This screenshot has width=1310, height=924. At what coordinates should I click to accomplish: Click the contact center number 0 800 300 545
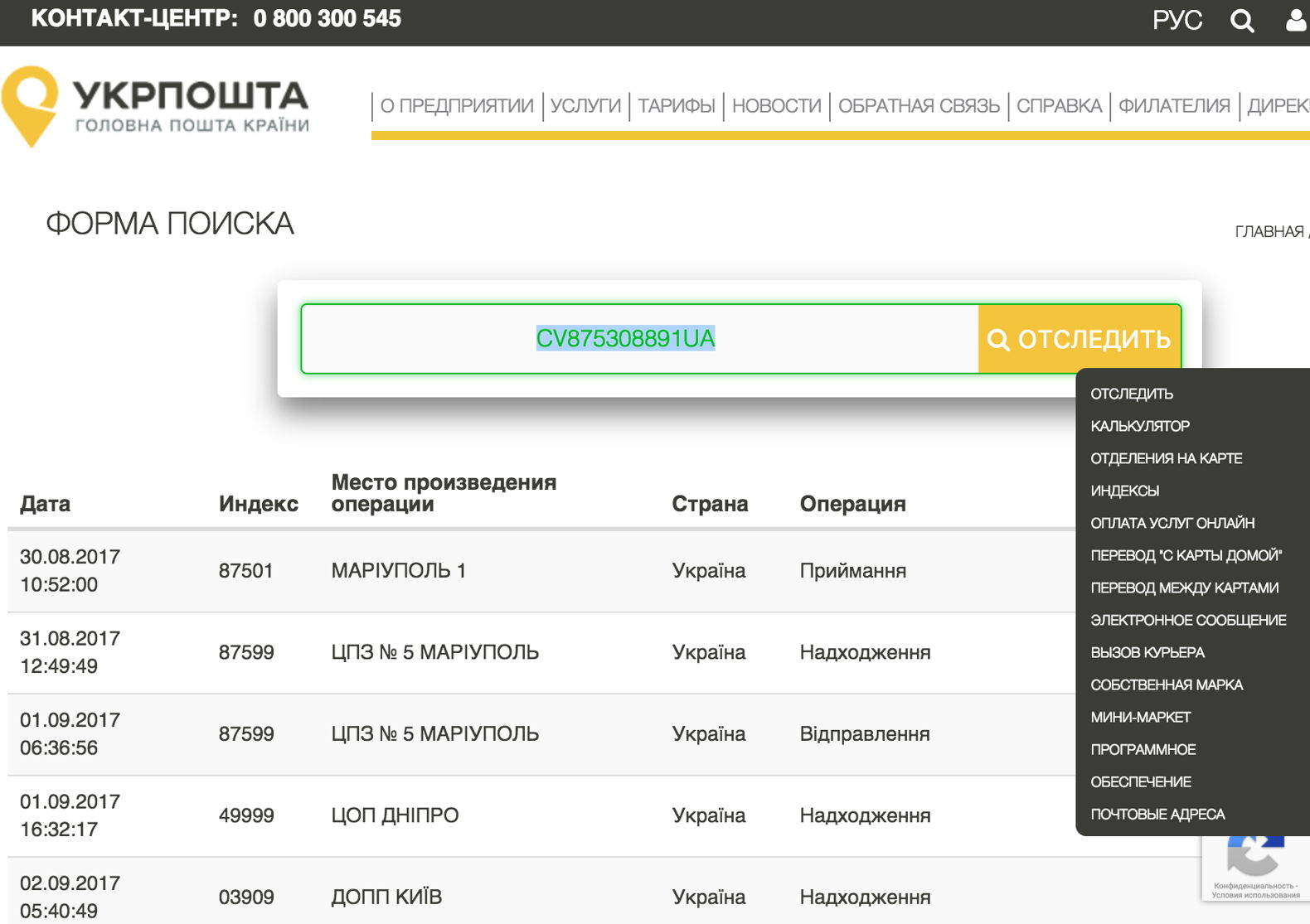pyautogui.click(x=327, y=18)
